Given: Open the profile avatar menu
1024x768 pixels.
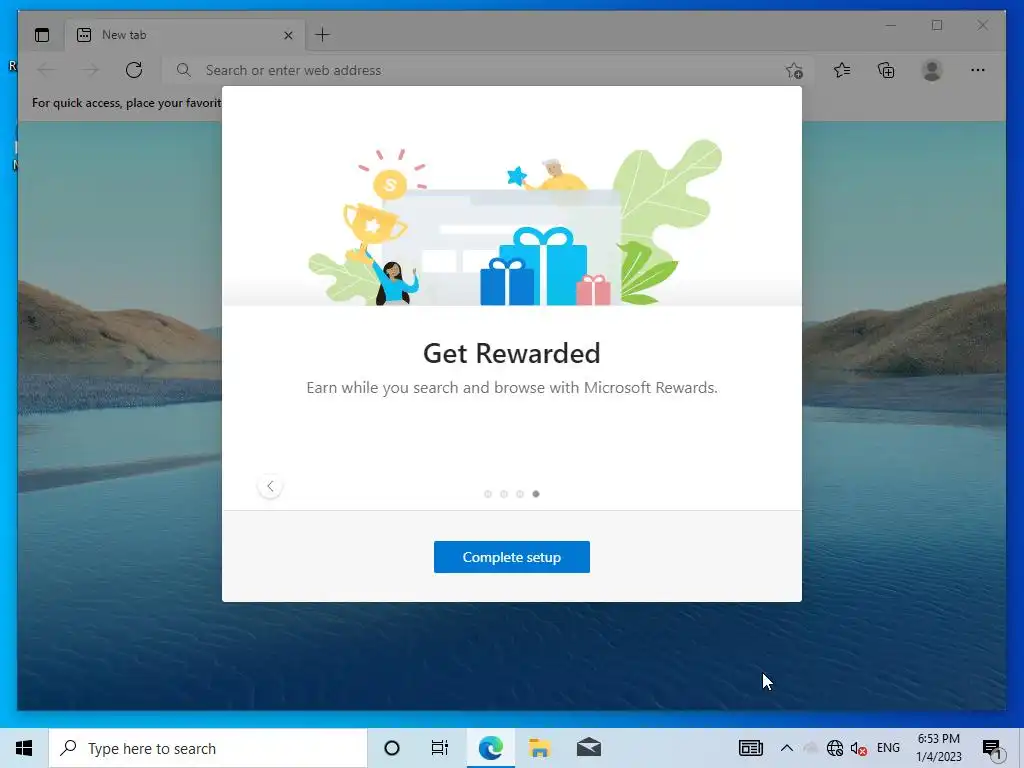Looking at the screenshot, I should 932,70.
